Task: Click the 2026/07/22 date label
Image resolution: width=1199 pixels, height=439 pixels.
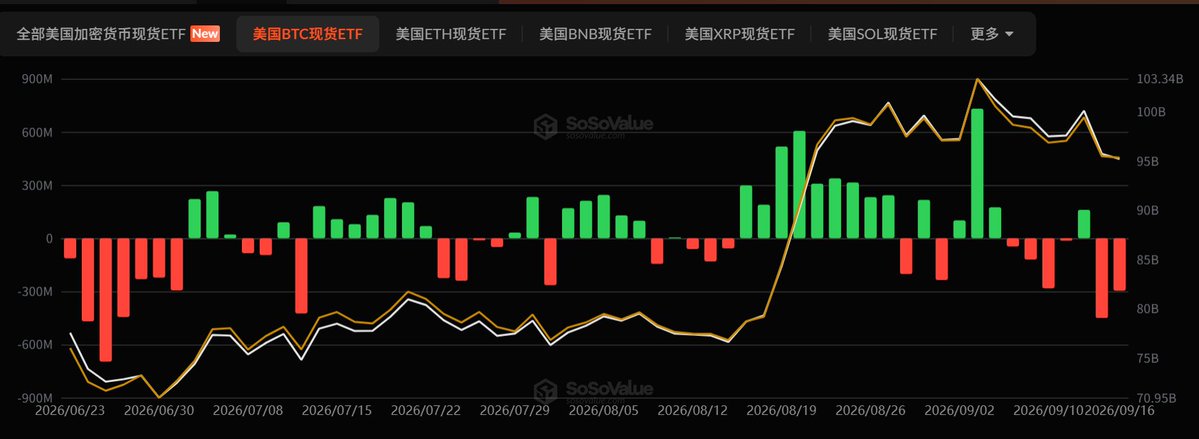Action: [426, 410]
